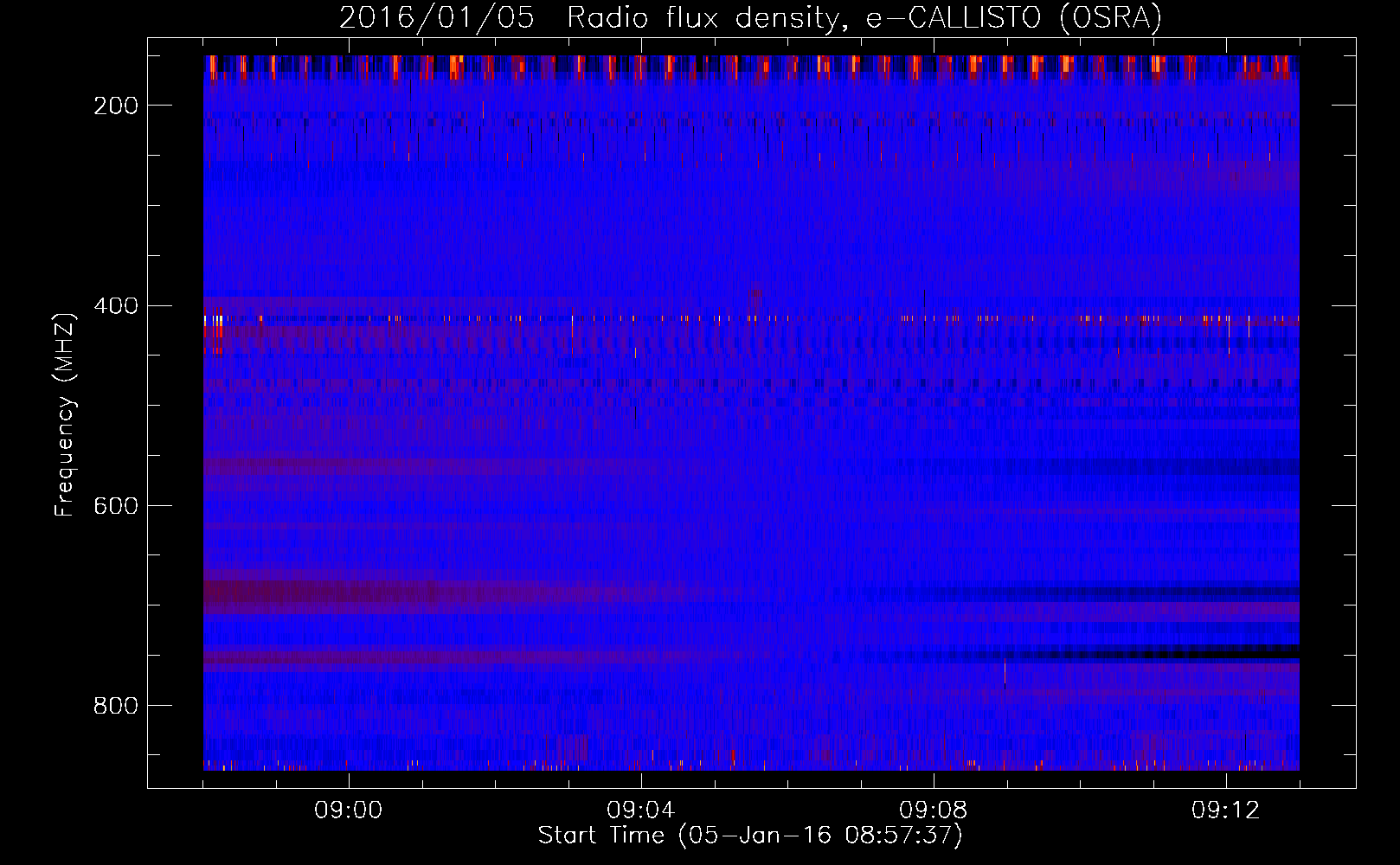Screen dimensions: 1400x865
Task: Click the 09:04 time tick label
Action: [x=641, y=811]
